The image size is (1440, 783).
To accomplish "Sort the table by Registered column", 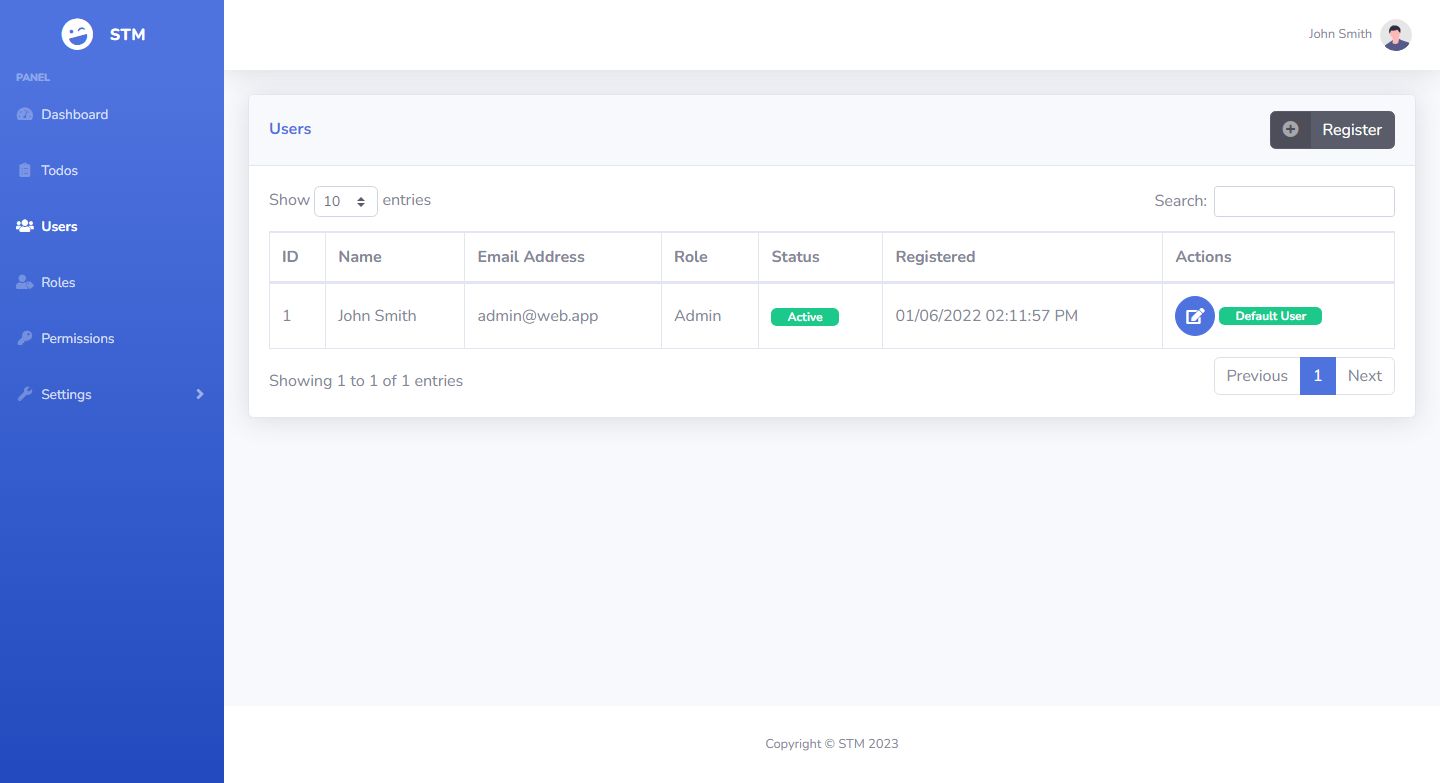I will 935,257.
